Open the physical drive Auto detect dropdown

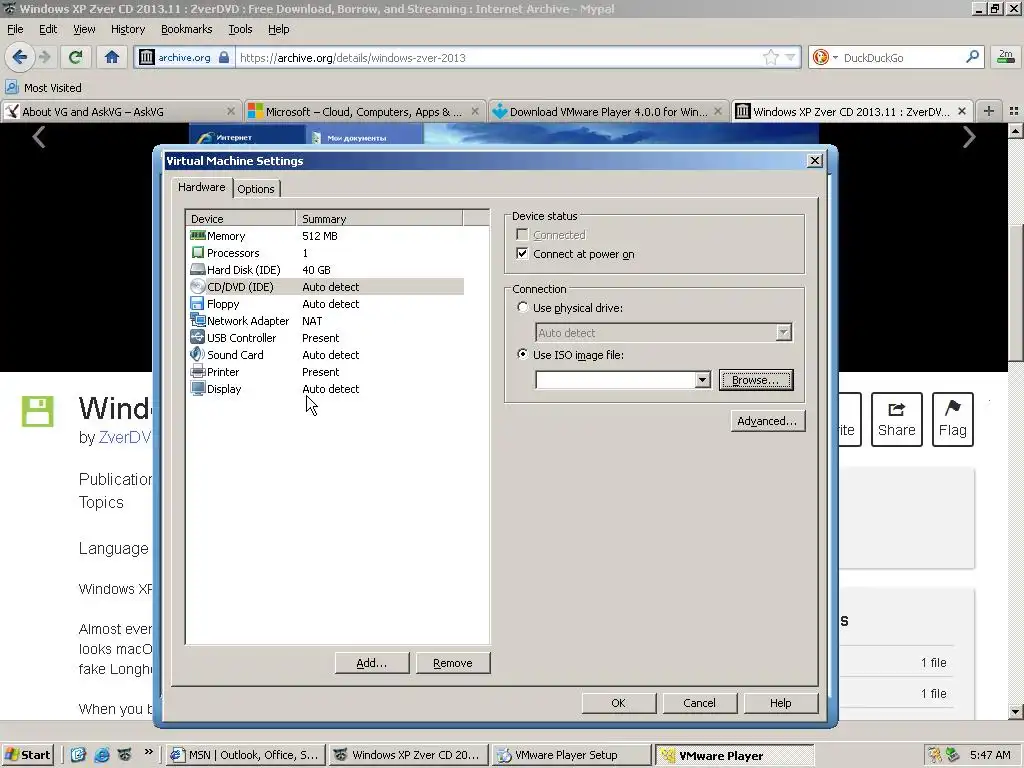[783, 332]
